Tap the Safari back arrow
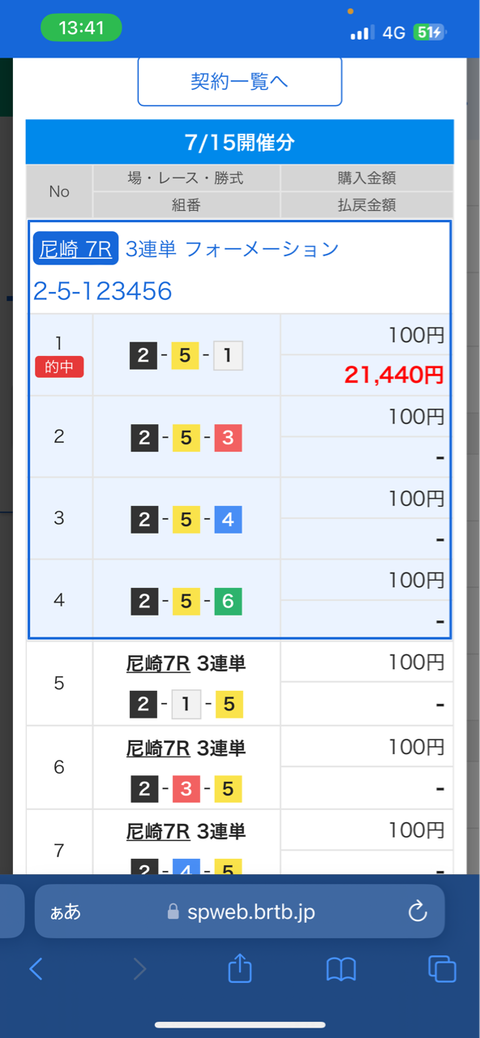The image size is (480, 1038). (x=36, y=969)
